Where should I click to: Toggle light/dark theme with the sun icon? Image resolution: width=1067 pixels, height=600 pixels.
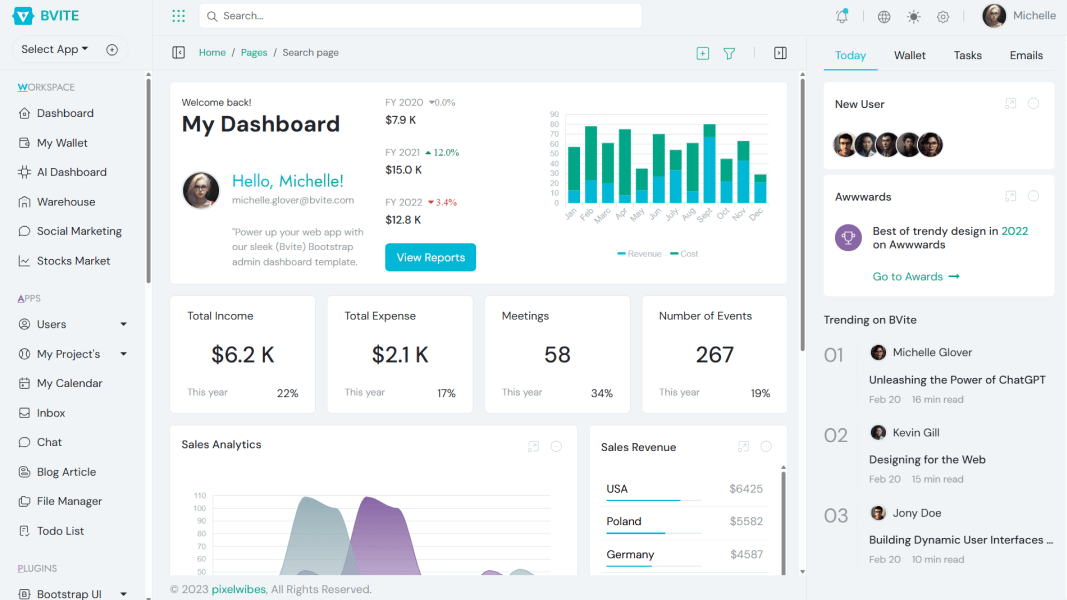[912, 16]
